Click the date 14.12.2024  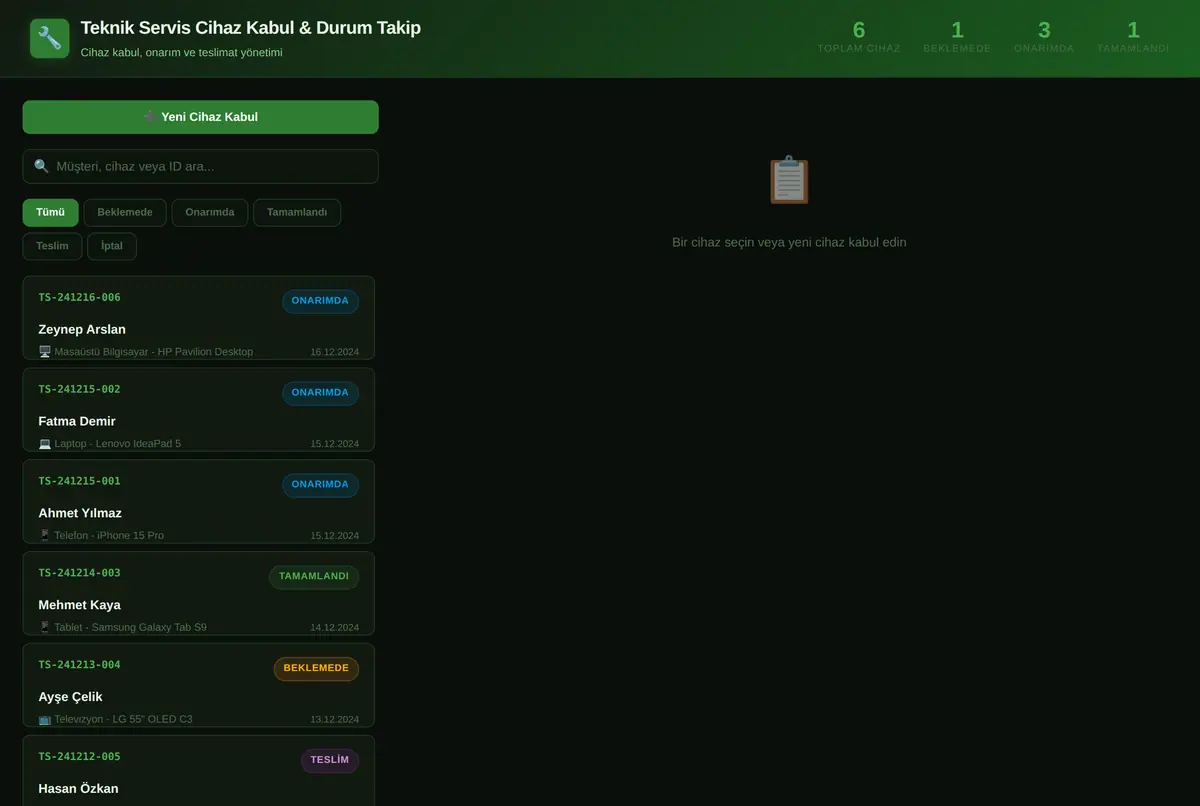pyautogui.click(x=334, y=628)
